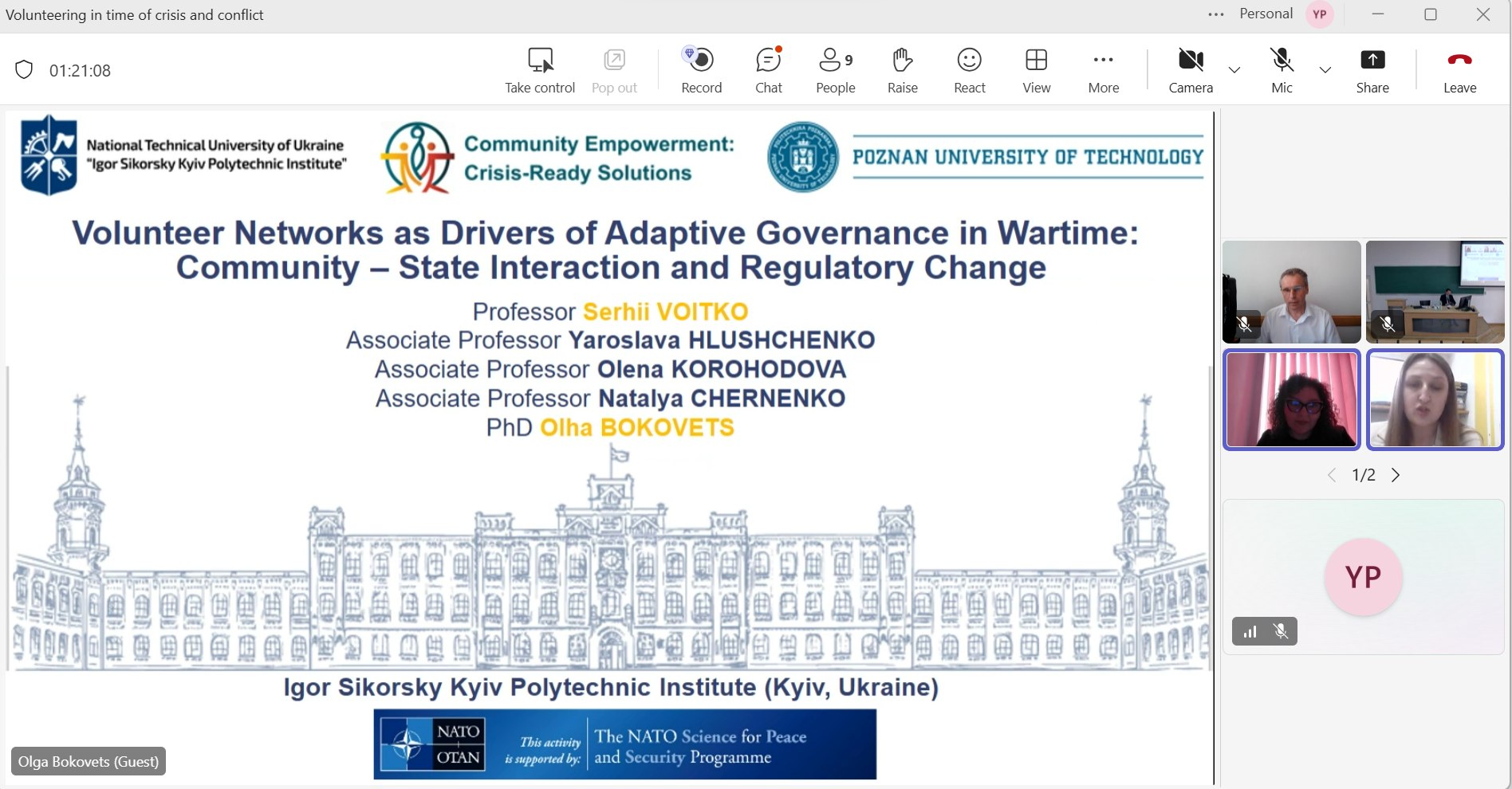
Task: Start recording with the Record button
Action: (701, 70)
